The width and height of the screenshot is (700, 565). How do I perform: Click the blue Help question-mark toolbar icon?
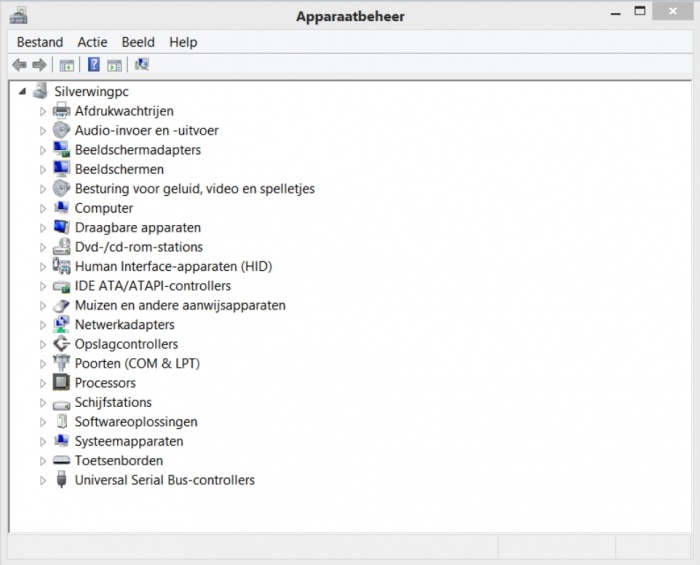click(93, 65)
